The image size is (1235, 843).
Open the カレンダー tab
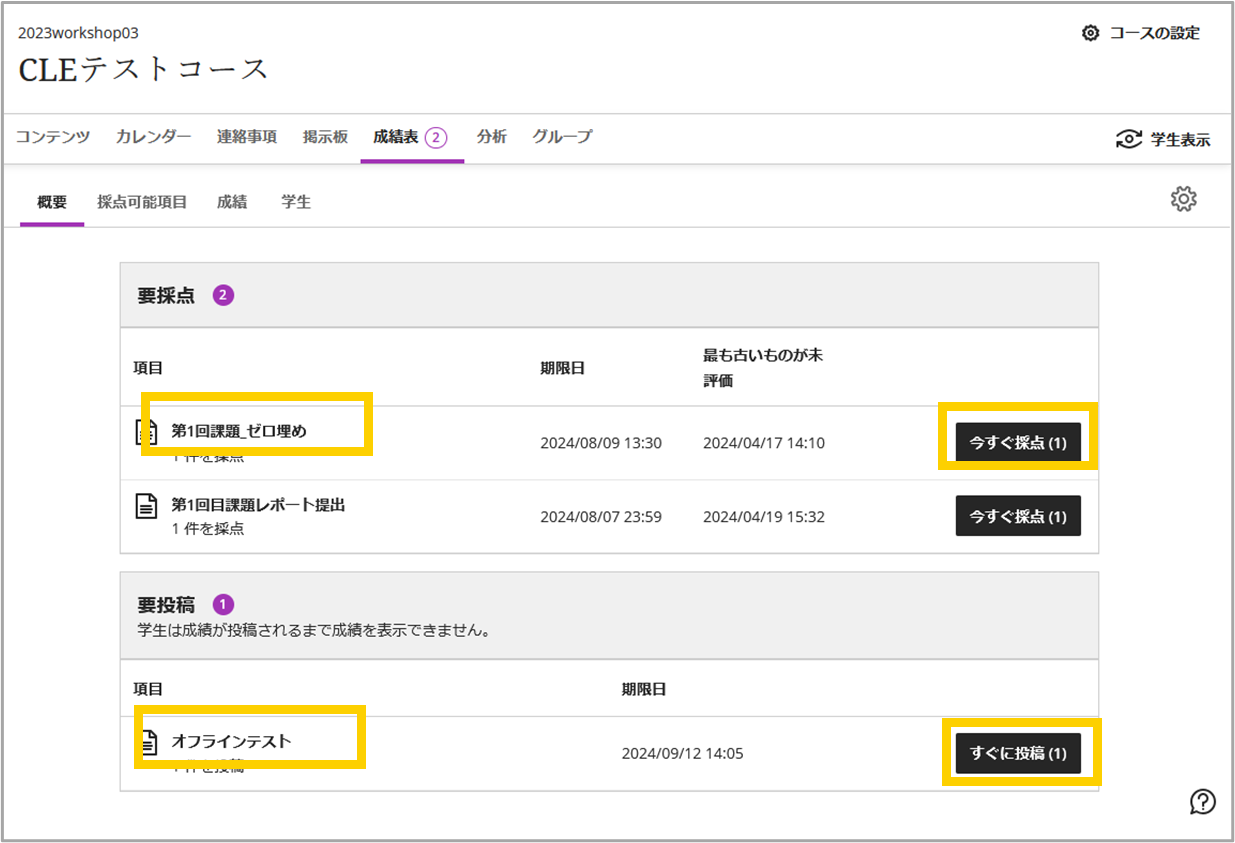coord(153,137)
